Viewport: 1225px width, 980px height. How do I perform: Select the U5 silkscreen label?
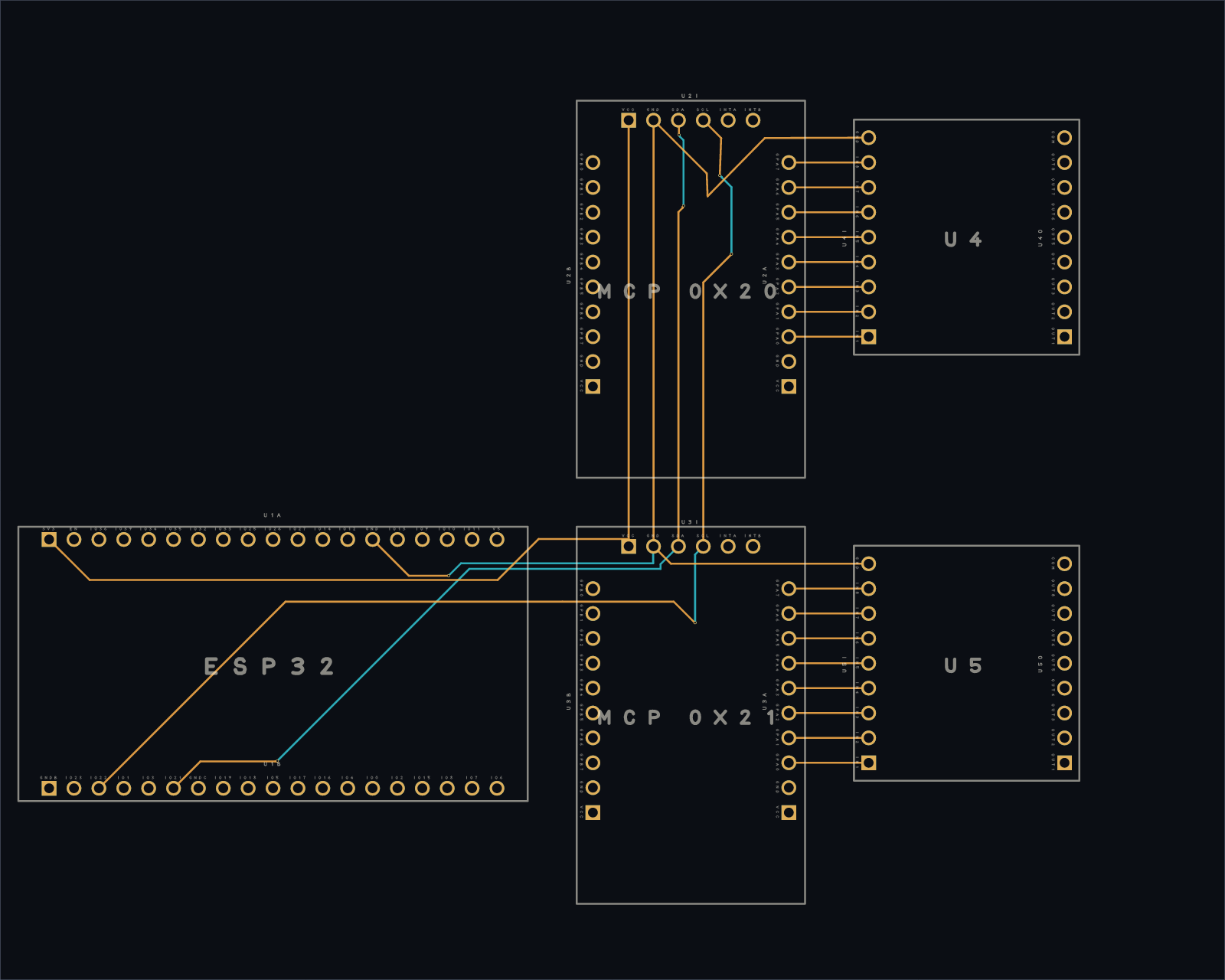[x=963, y=665]
